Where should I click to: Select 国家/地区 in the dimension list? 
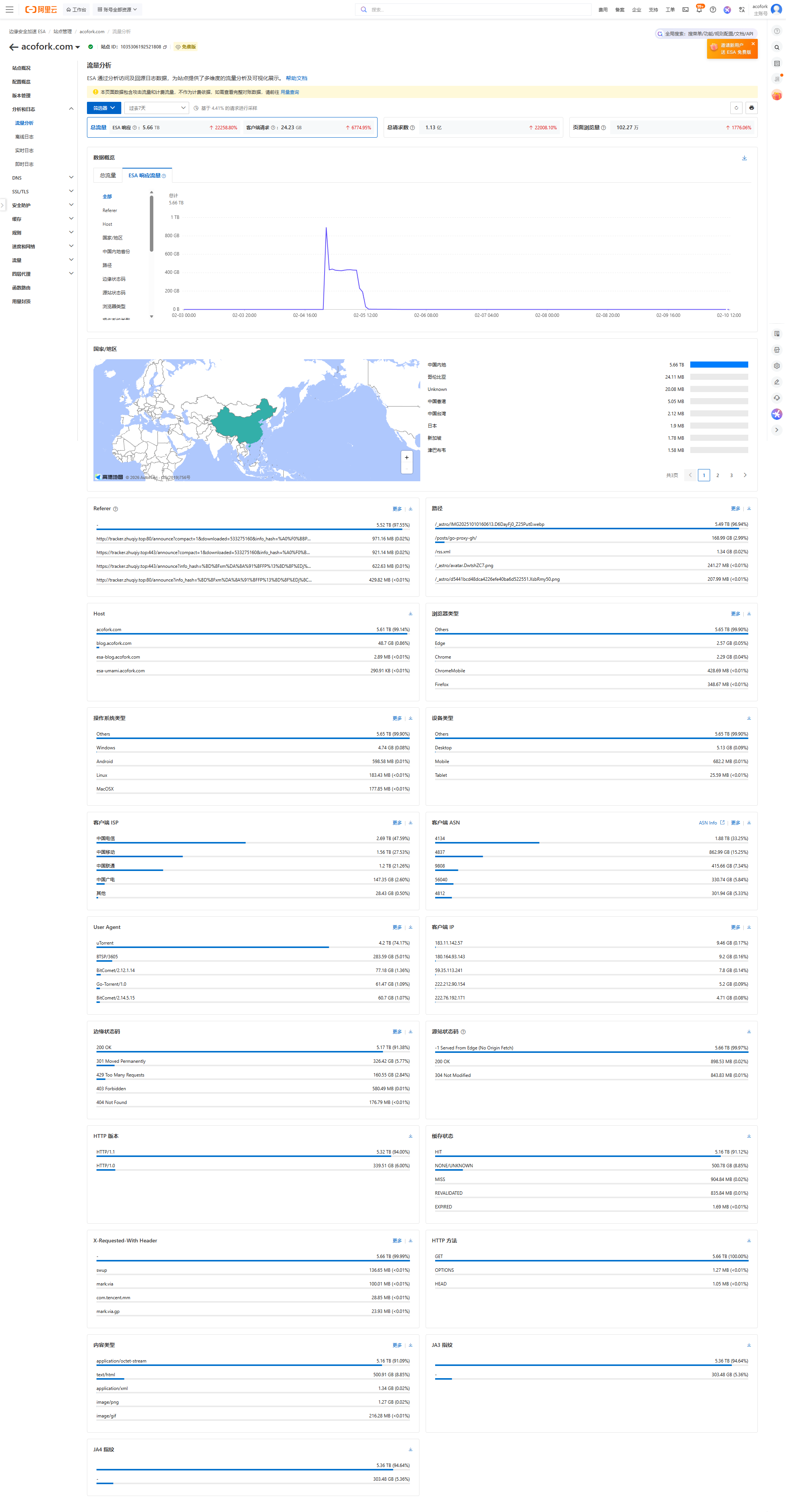click(x=113, y=238)
